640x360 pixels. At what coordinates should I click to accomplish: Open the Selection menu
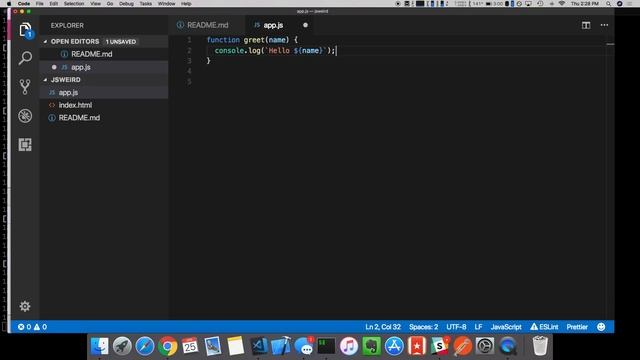[x=74, y=4]
